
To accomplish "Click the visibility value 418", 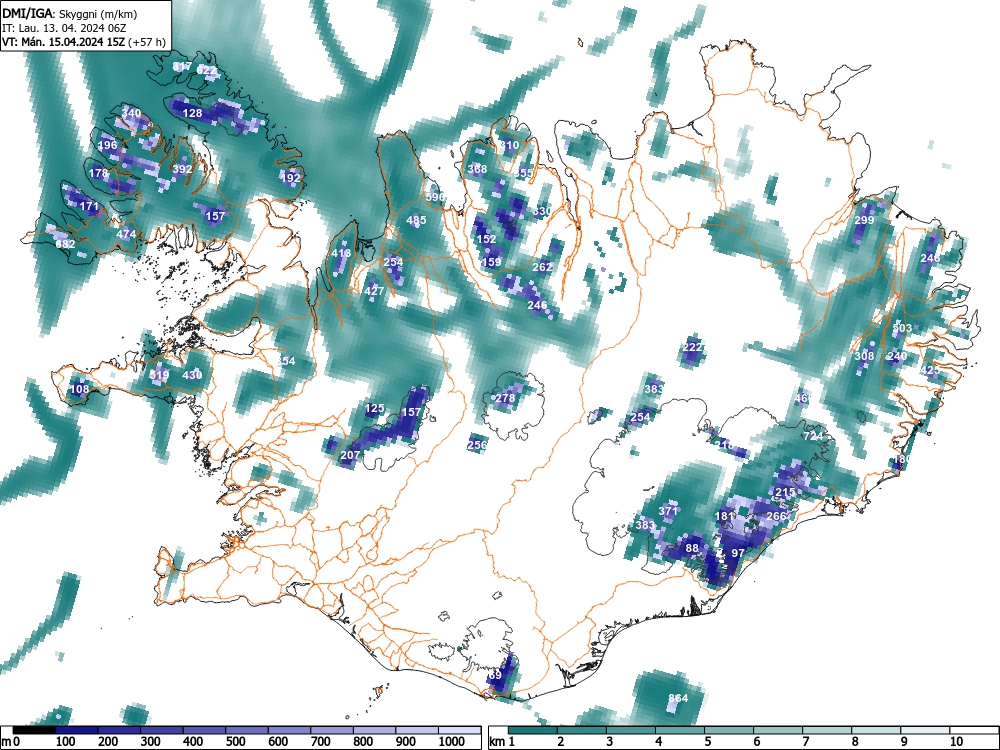I will (x=341, y=253).
